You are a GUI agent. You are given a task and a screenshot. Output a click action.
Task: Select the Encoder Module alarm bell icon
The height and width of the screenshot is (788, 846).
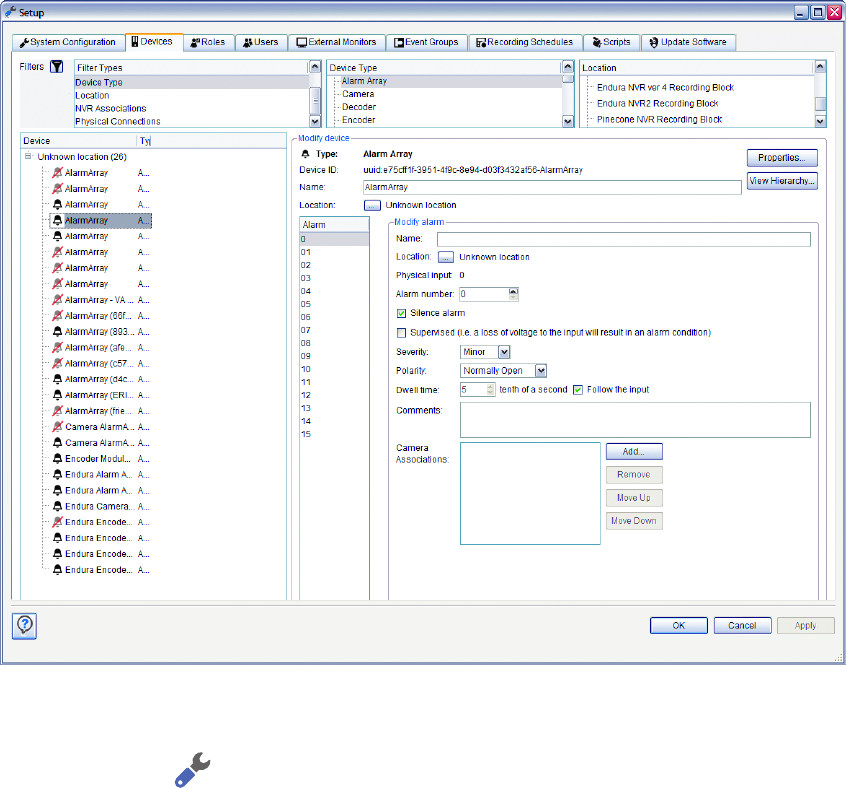click(58, 458)
